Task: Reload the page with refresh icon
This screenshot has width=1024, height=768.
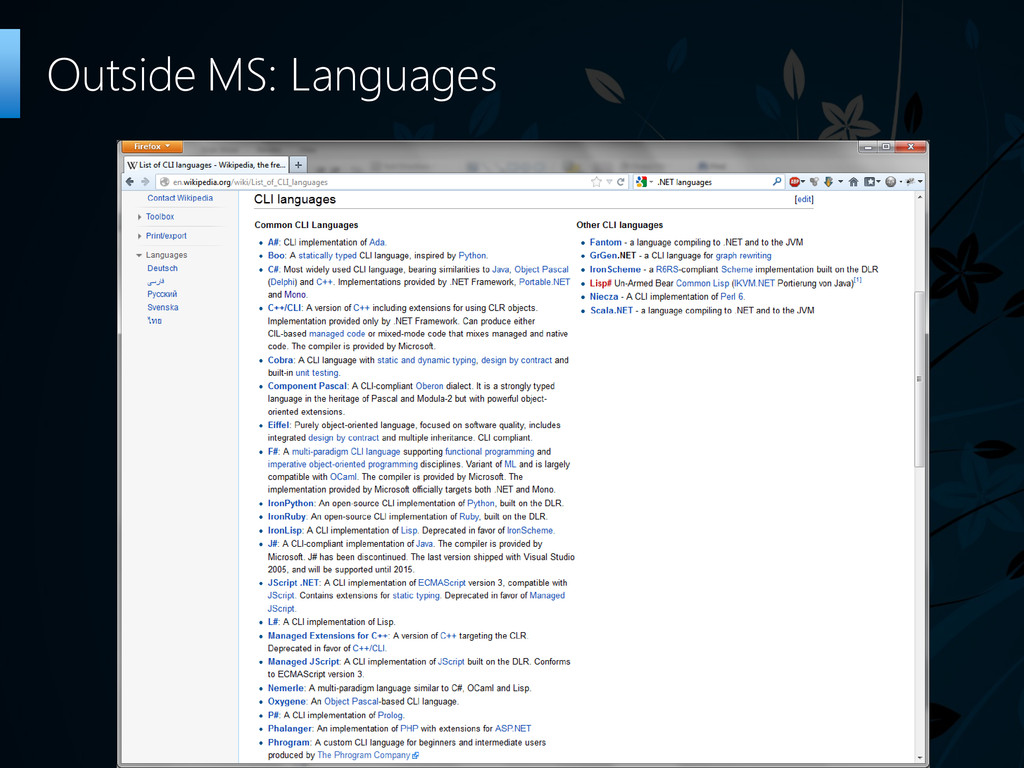Action: point(620,182)
